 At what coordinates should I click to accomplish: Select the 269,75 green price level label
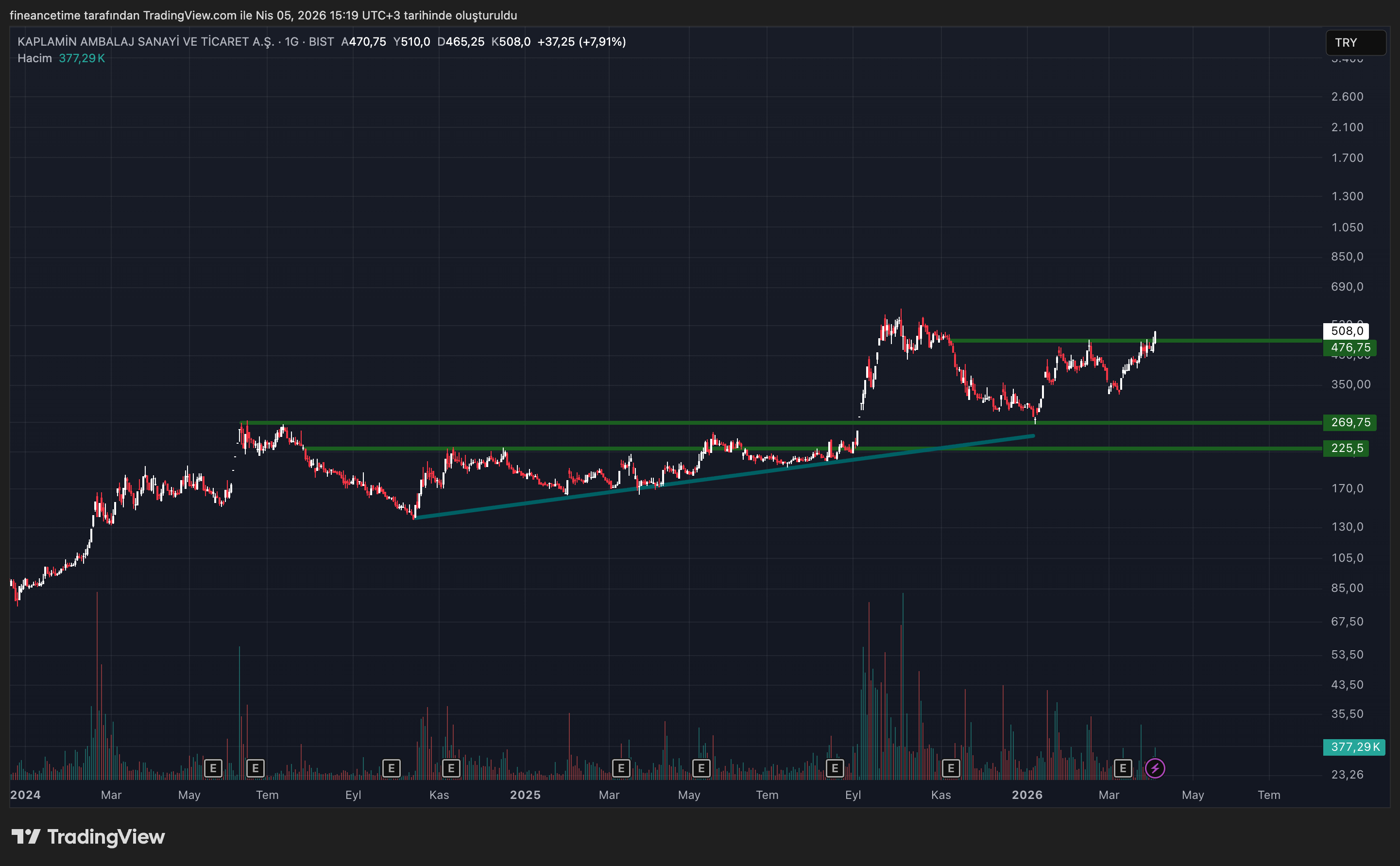(1349, 423)
